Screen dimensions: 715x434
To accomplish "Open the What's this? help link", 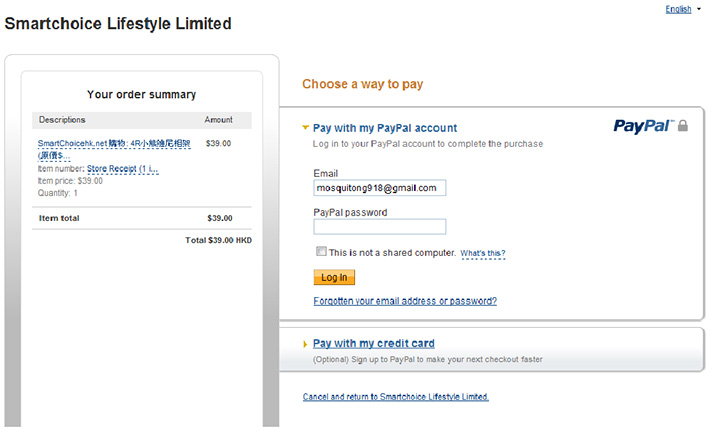I will point(483,253).
